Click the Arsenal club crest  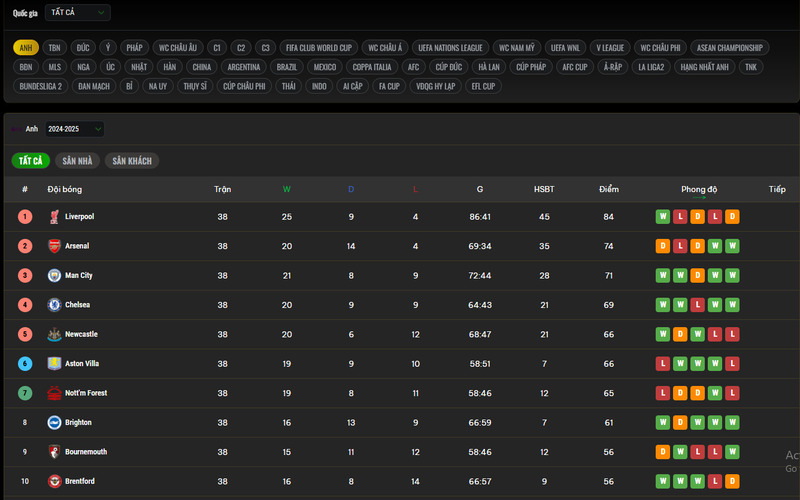54,246
